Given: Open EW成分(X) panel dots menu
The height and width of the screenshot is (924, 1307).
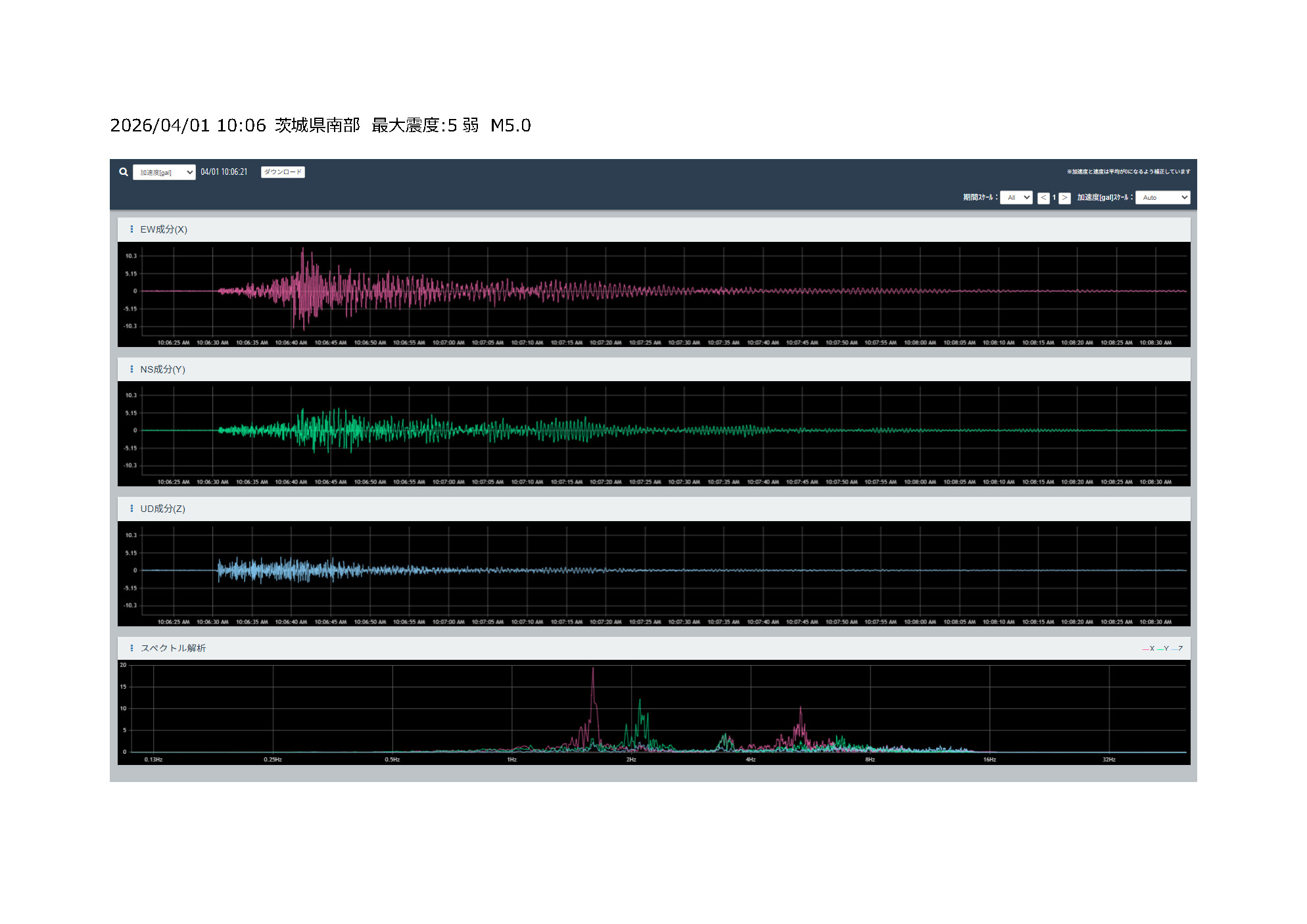Looking at the screenshot, I should point(131,229).
